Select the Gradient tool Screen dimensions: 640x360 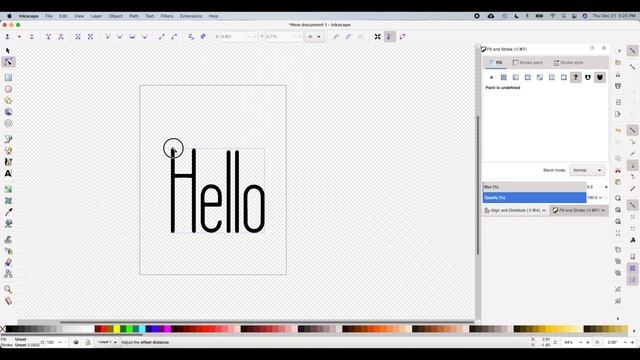tap(8, 189)
